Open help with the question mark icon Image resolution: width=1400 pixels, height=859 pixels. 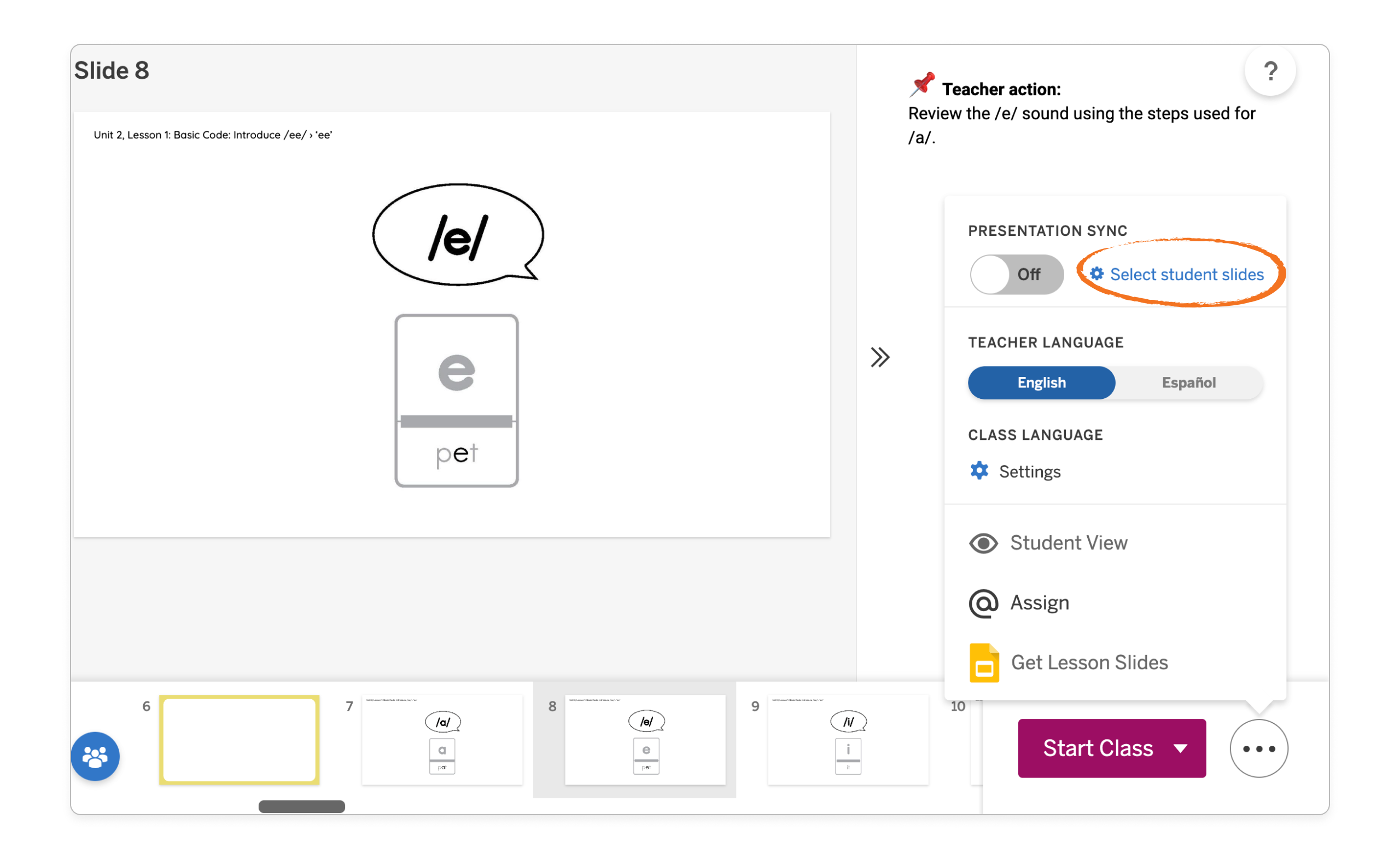pos(1271,70)
